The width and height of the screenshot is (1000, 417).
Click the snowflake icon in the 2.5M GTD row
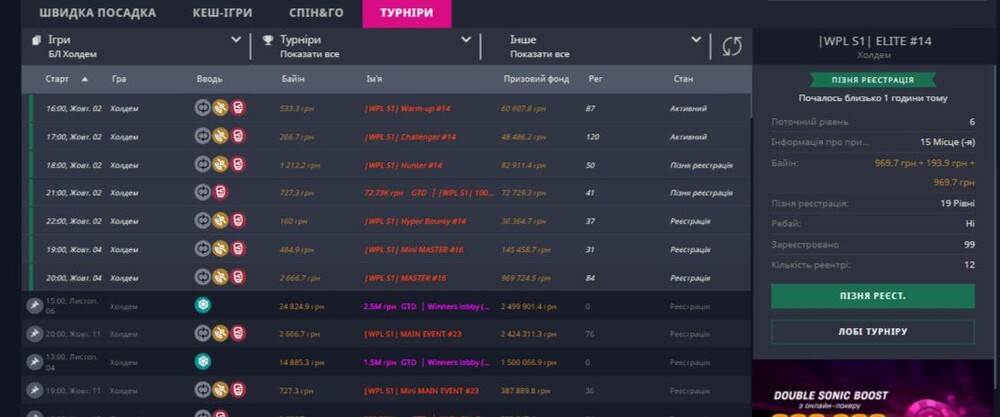203,305
